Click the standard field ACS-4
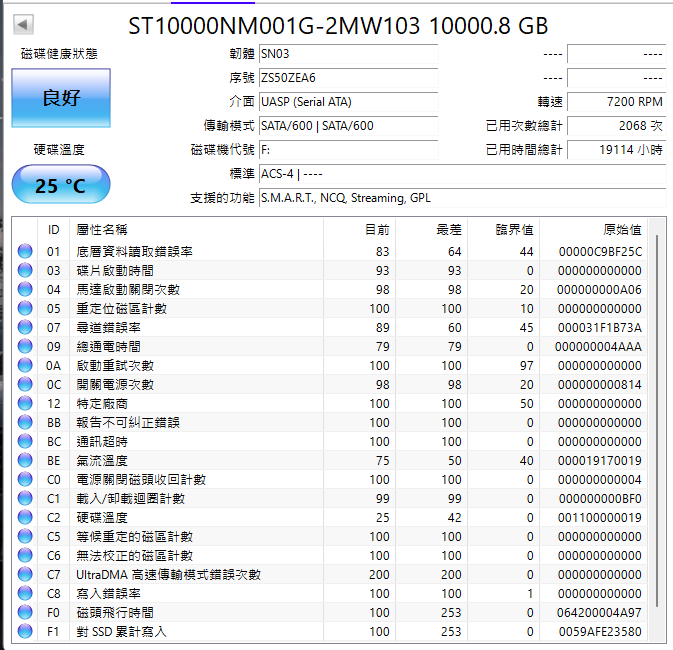The height and width of the screenshot is (650, 673). tap(463, 174)
